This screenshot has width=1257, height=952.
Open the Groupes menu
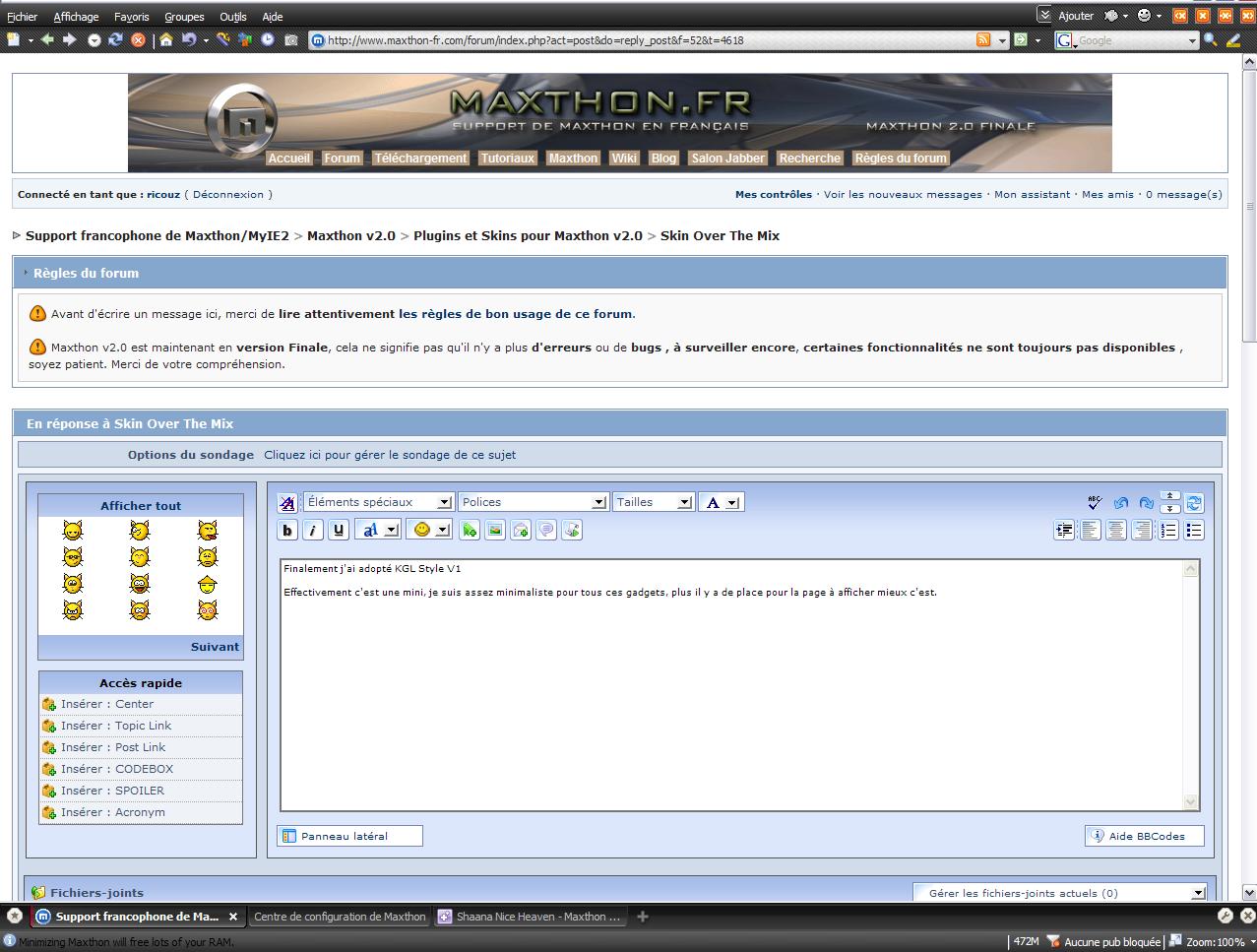coord(184,16)
